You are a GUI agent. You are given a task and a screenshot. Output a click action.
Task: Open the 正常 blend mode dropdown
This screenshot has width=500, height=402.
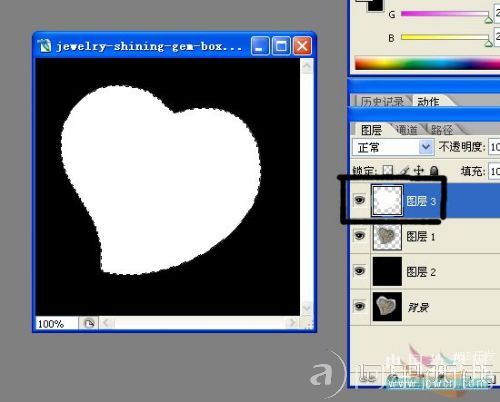coord(393,147)
